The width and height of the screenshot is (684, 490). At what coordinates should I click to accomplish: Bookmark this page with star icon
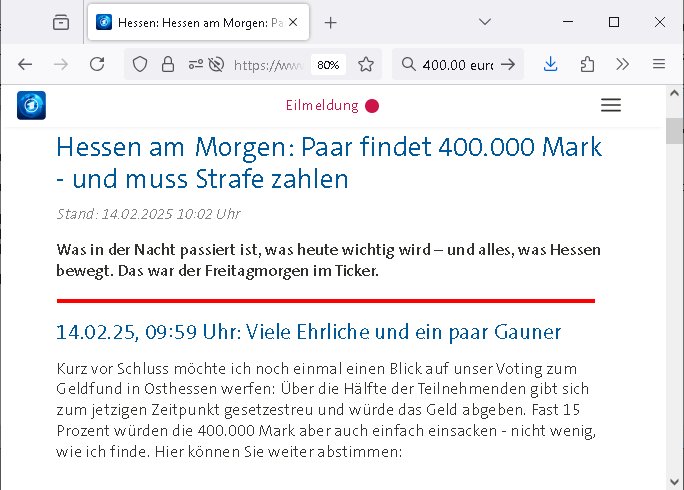[366, 64]
